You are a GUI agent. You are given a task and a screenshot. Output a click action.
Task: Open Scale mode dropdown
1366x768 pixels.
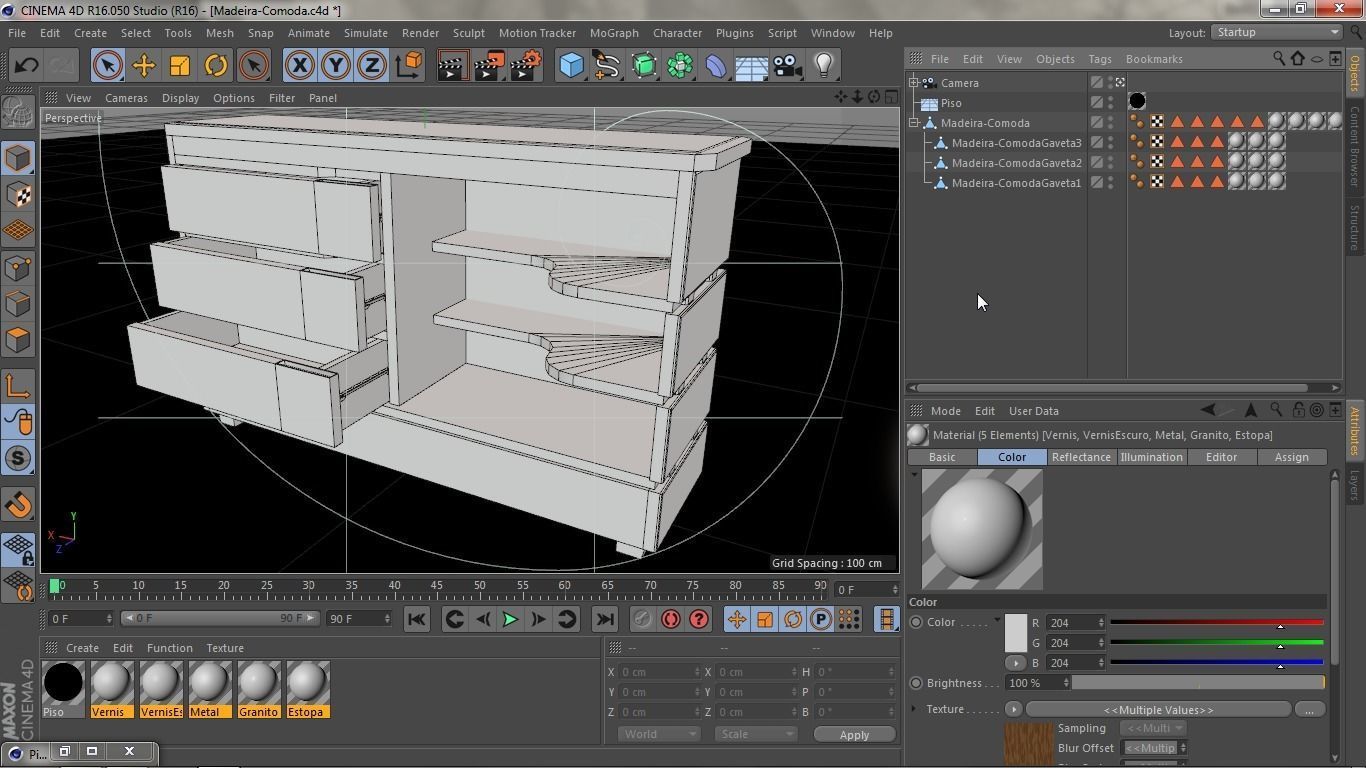tap(754, 734)
